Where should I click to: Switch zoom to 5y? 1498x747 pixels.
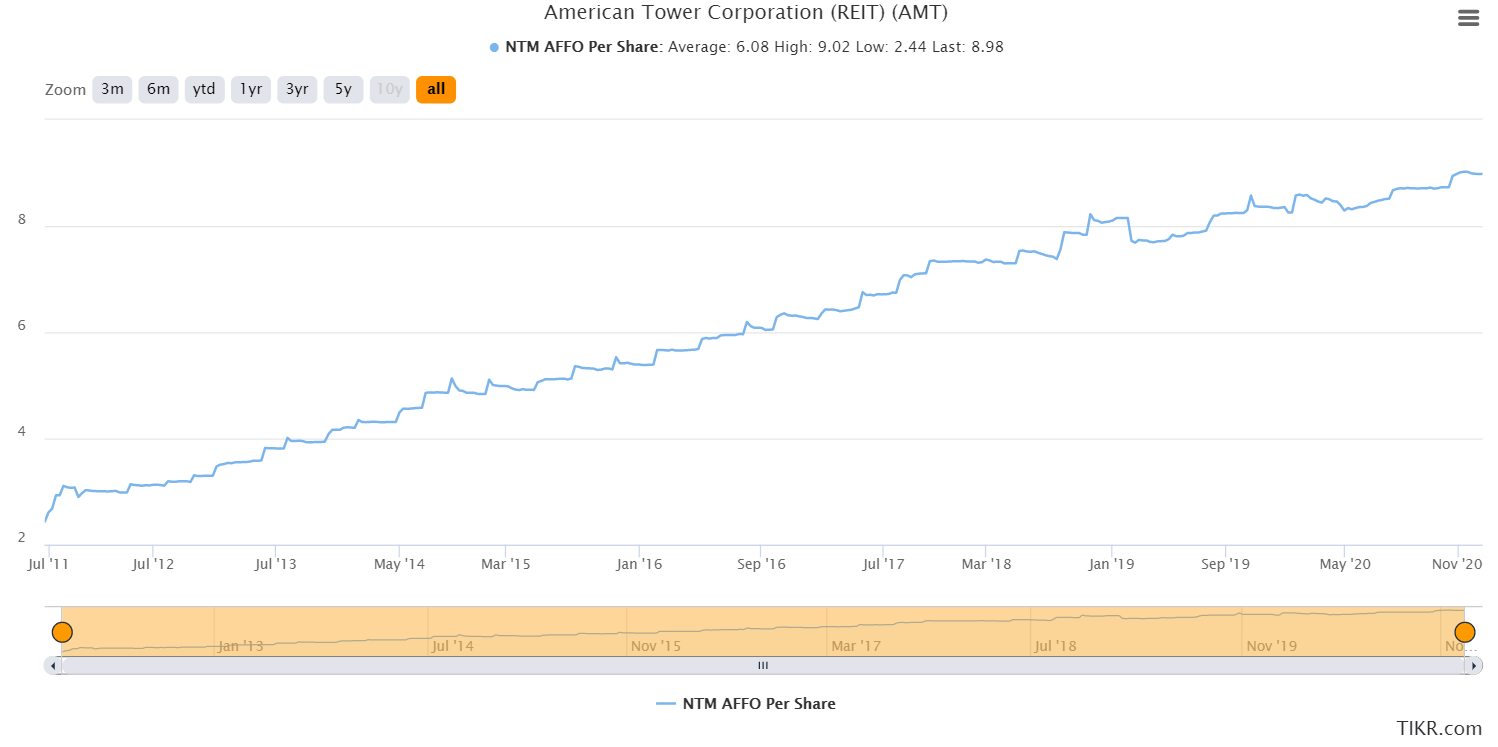pyautogui.click(x=343, y=89)
